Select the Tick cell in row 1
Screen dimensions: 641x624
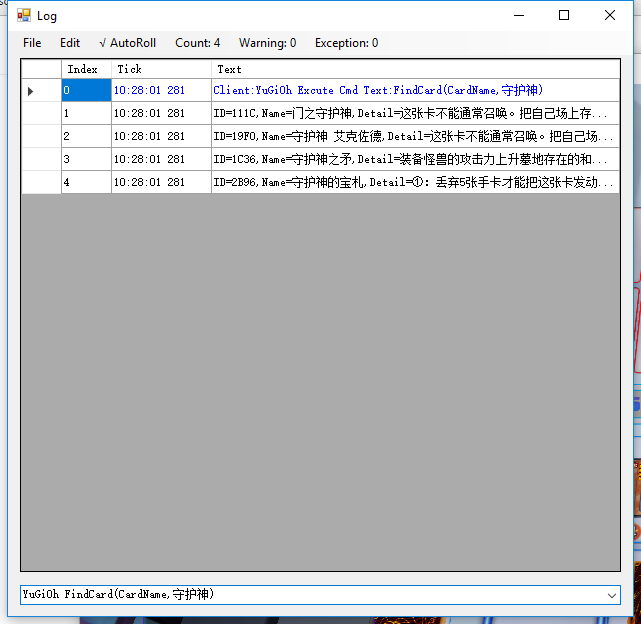(161, 113)
